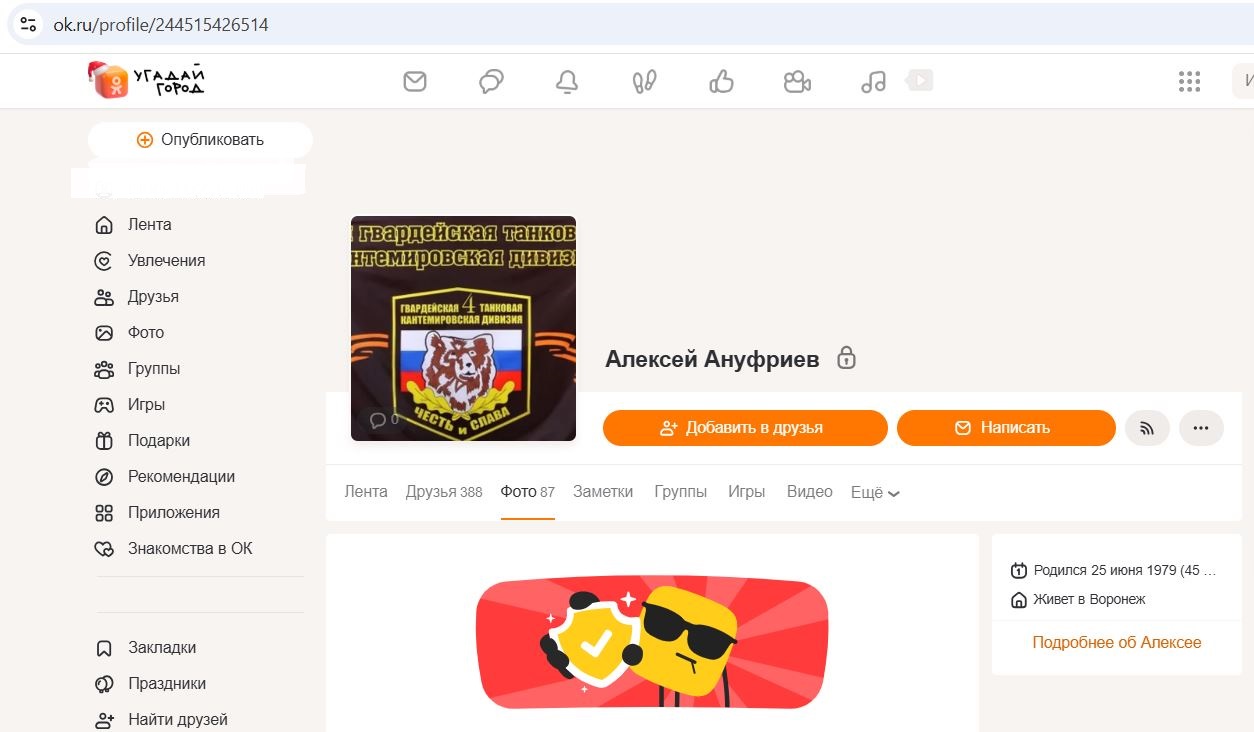Subscribe via the feed RSS icon button
The width and height of the screenshot is (1254, 732).
pos(1147,427)
